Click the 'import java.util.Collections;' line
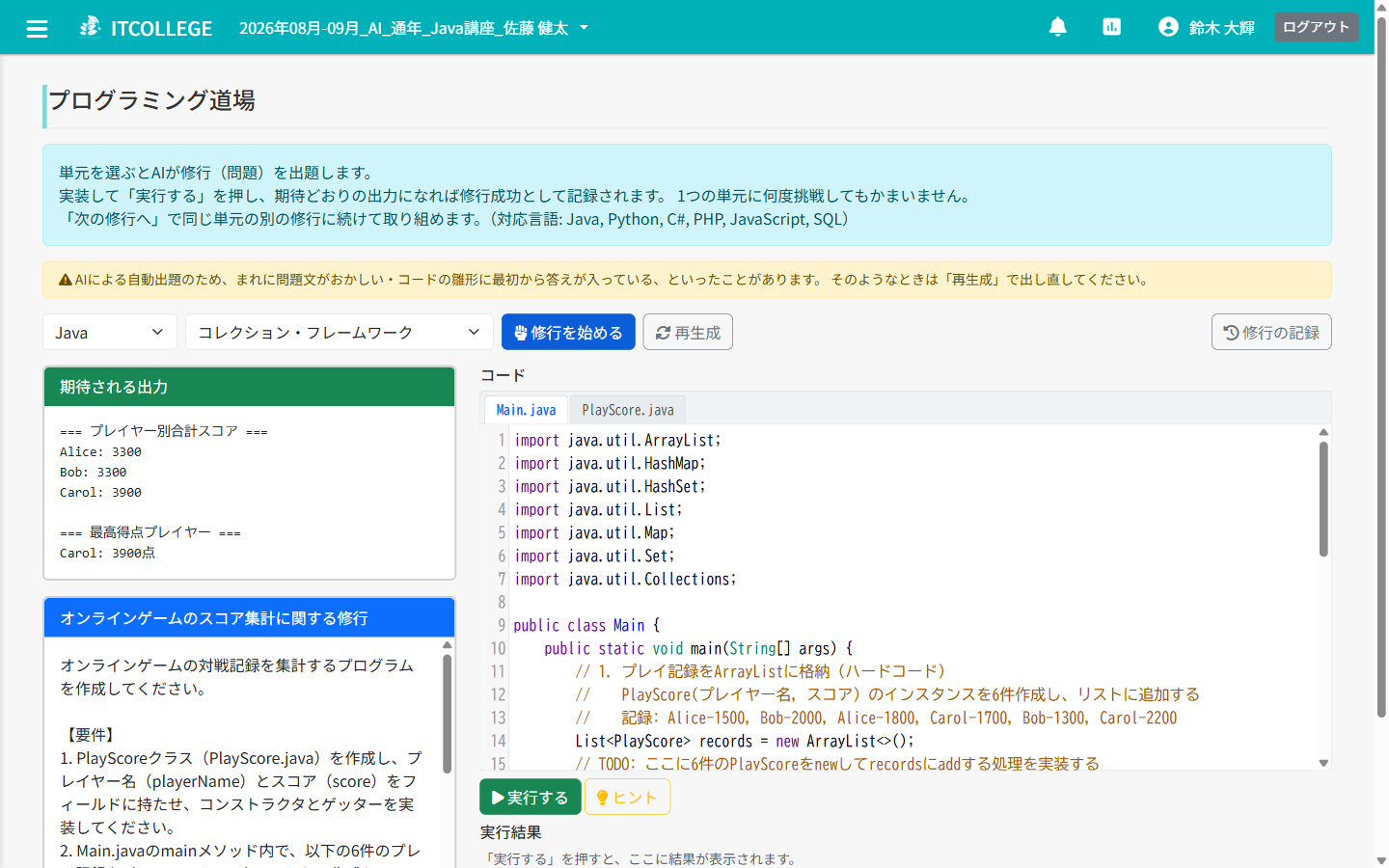 625,579
